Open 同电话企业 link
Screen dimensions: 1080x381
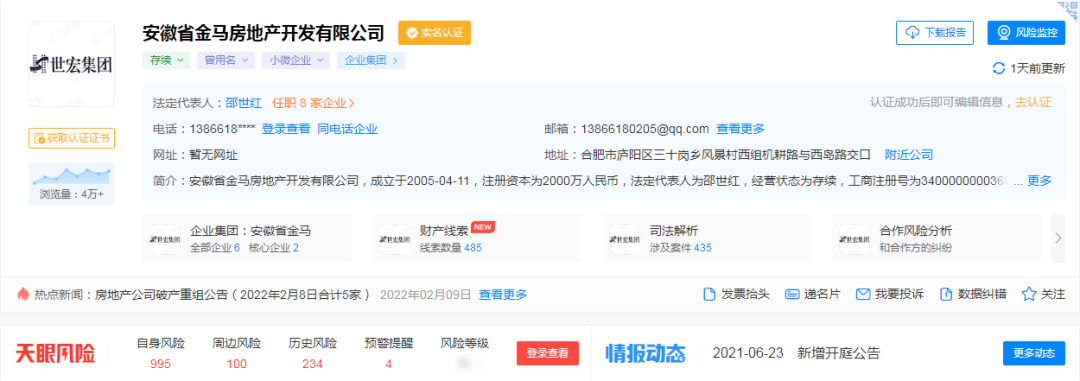tap(347, 129)
